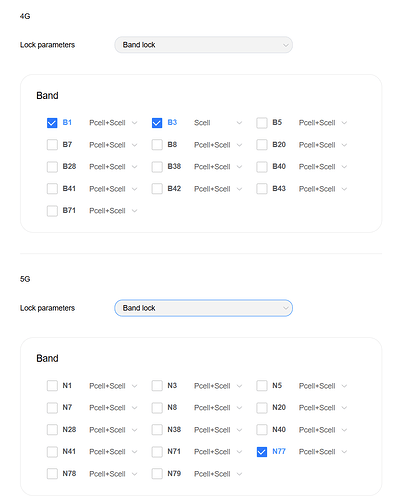Tick the B20 band checkbox
The width and height of the screenshot is (395, 500).
[x=262, y=145]
